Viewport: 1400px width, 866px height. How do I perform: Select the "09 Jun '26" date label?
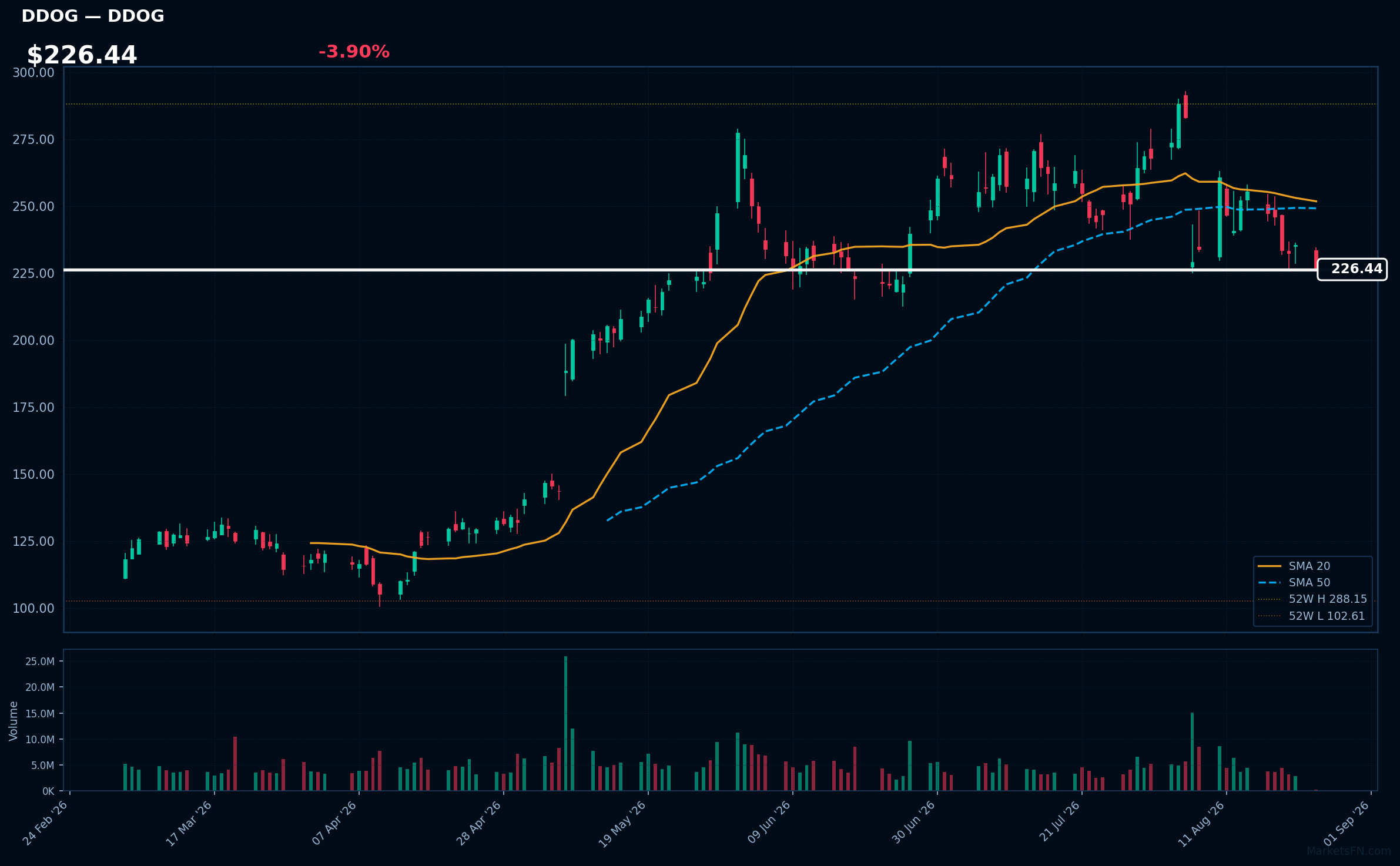pyautogui.click(x=769, y=822)
